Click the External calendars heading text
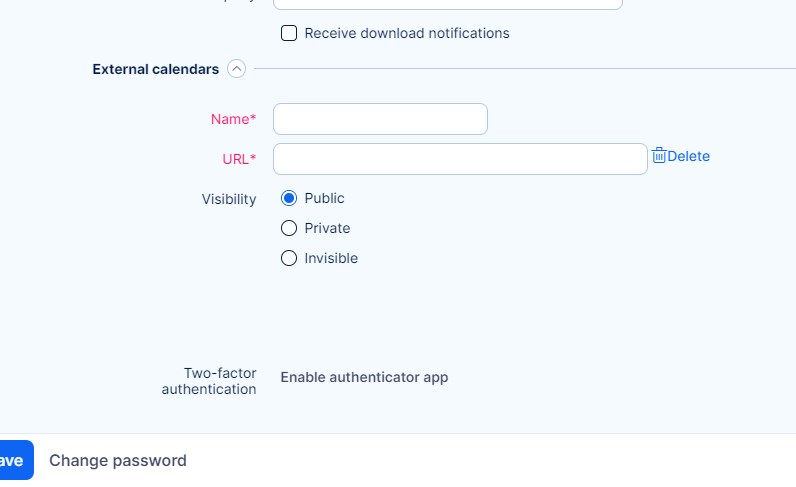796x487 pixels. (x=155, y=69)
